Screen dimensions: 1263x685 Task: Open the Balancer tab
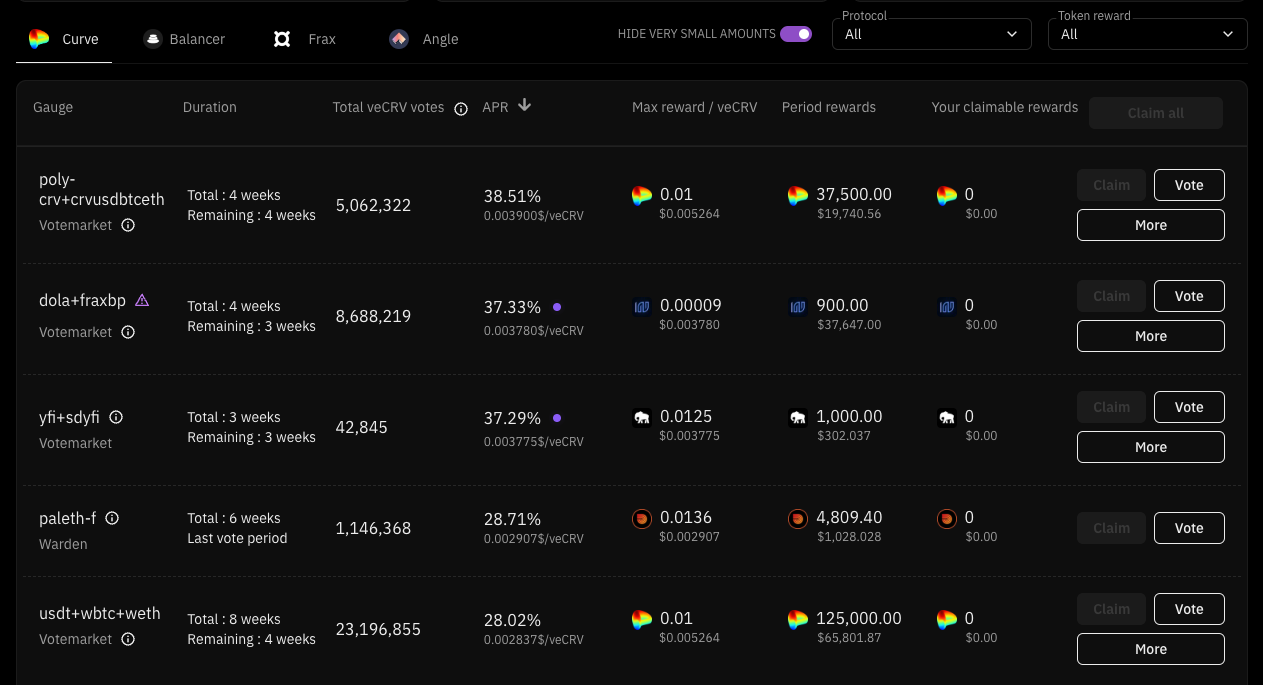pyautogui.click(x=184, y=39)
